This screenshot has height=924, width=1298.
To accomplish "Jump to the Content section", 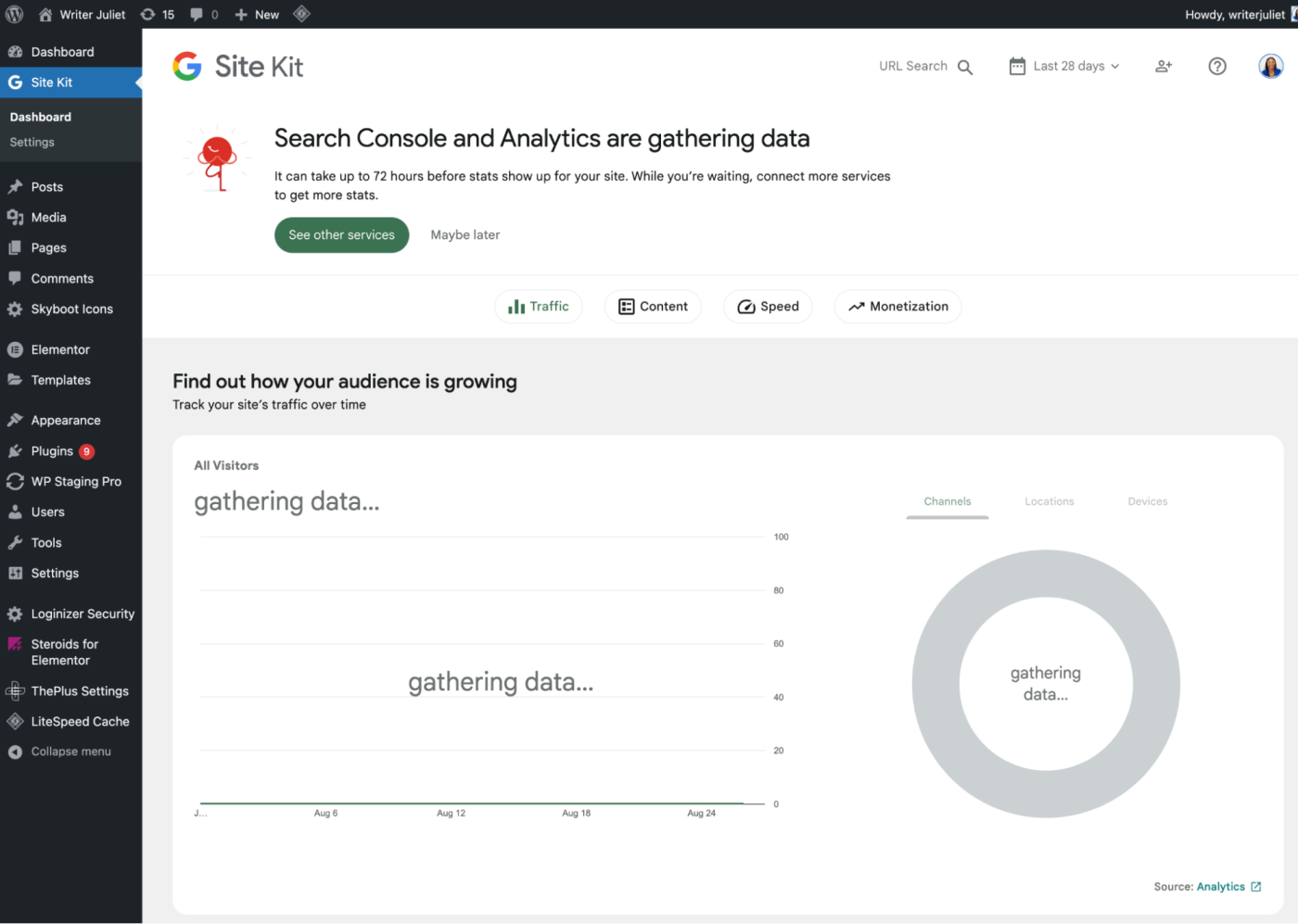I will click(x=653, y=307).
